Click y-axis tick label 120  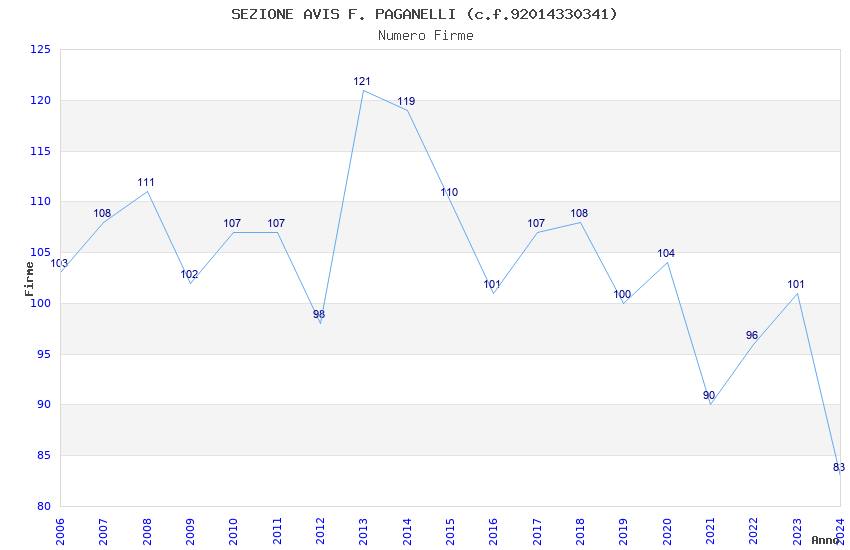(40, 100)
